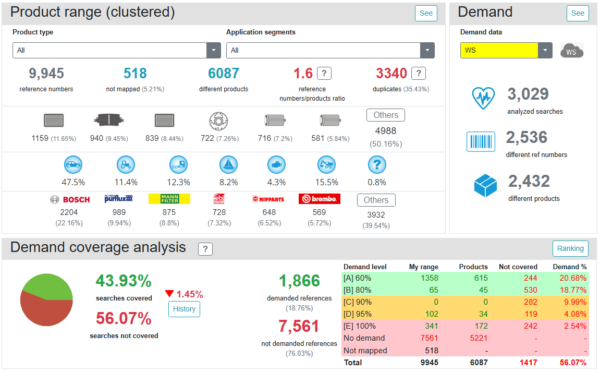This screenshot has height=372, width=600.
Task: Open help for reference numbers/products ratio
Action: click(324, 73)
